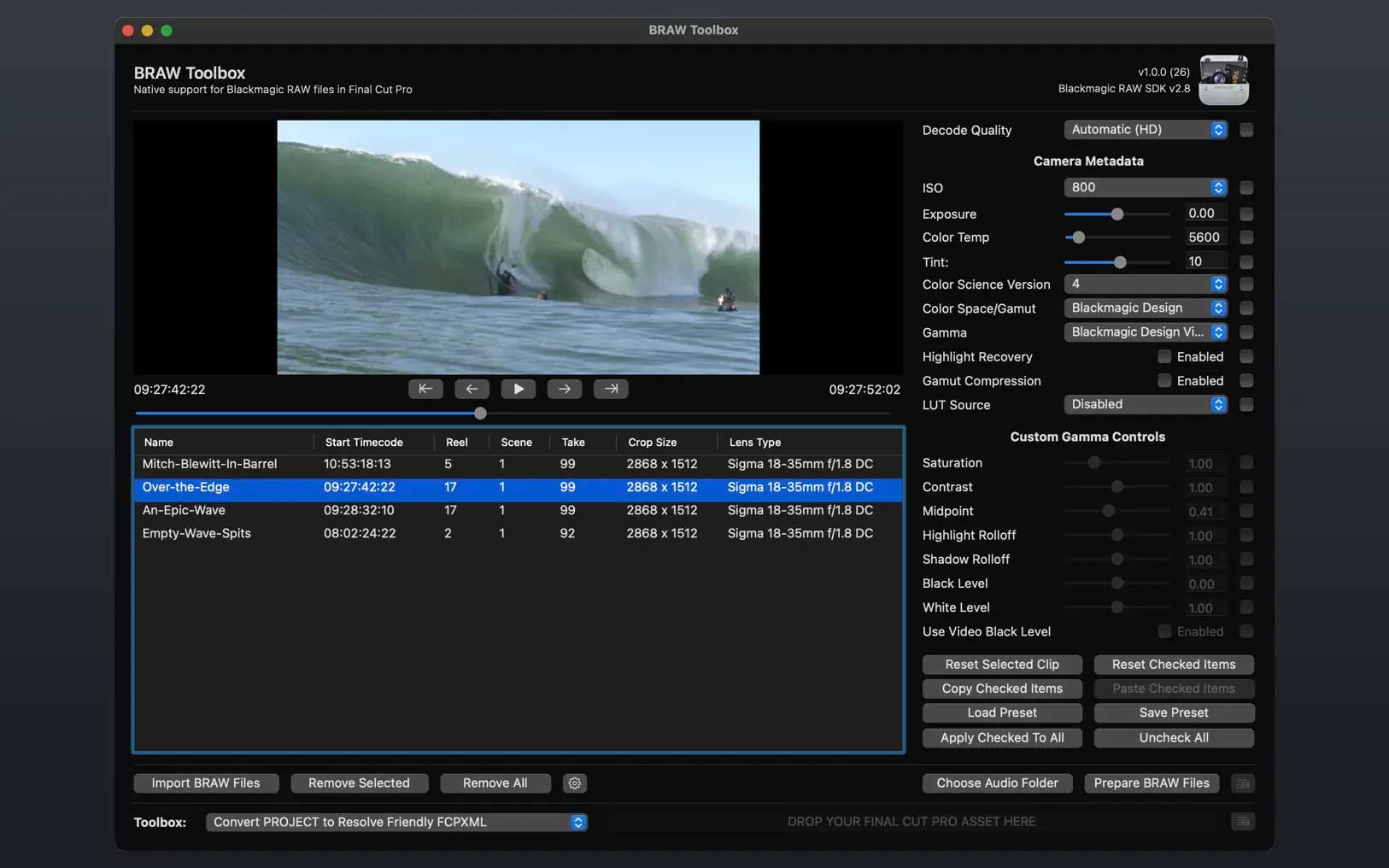Step forward one frame in preview
Image resolution: width=1389 pixels, height=868 pixels.
click(565, 389)
